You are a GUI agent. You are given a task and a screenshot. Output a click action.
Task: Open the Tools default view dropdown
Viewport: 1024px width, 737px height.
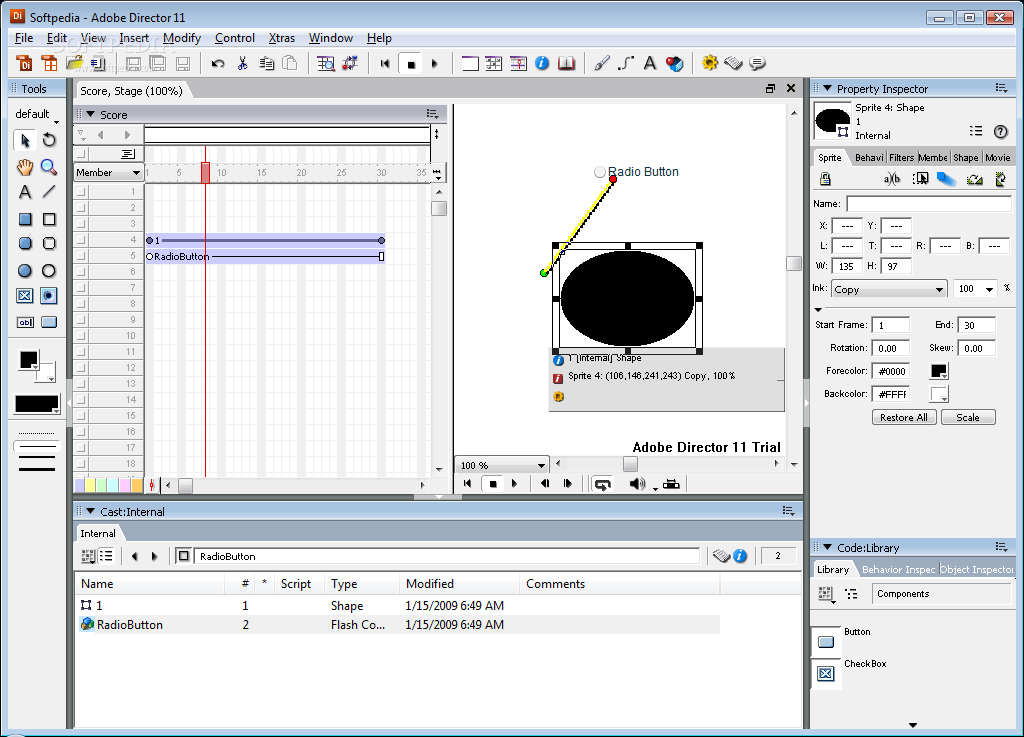point(37,114)
